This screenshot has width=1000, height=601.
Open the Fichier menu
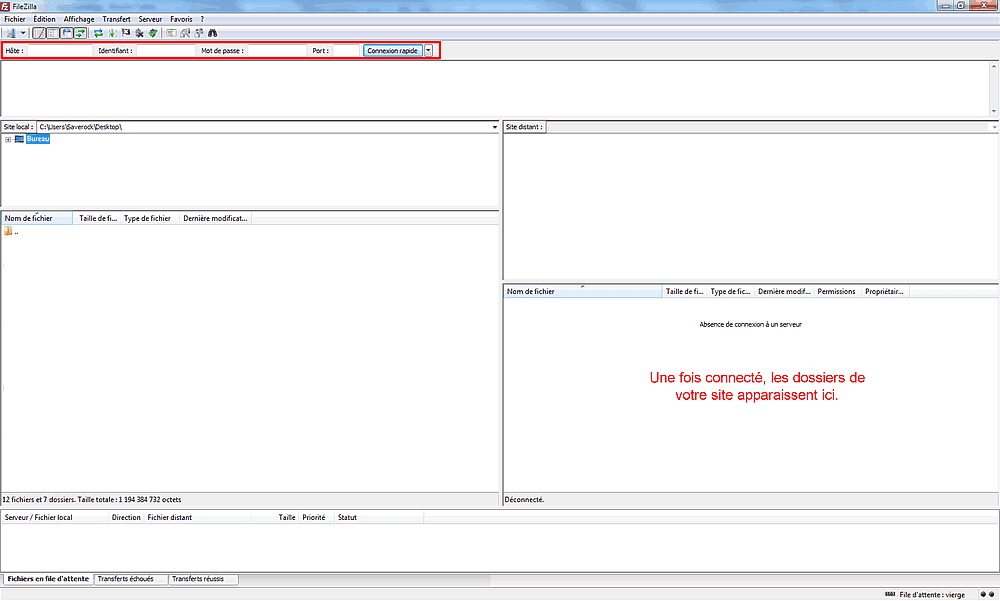(x=15, y=19)
